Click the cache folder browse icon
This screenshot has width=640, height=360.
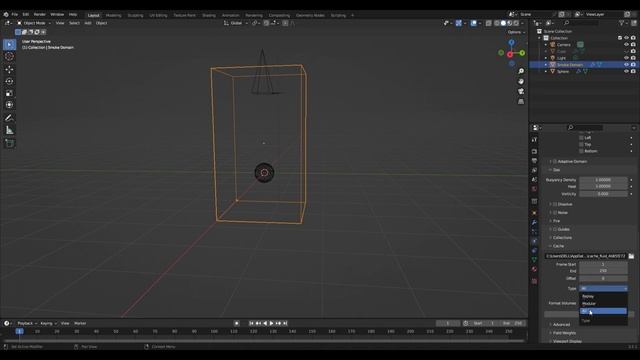(631, 256)
